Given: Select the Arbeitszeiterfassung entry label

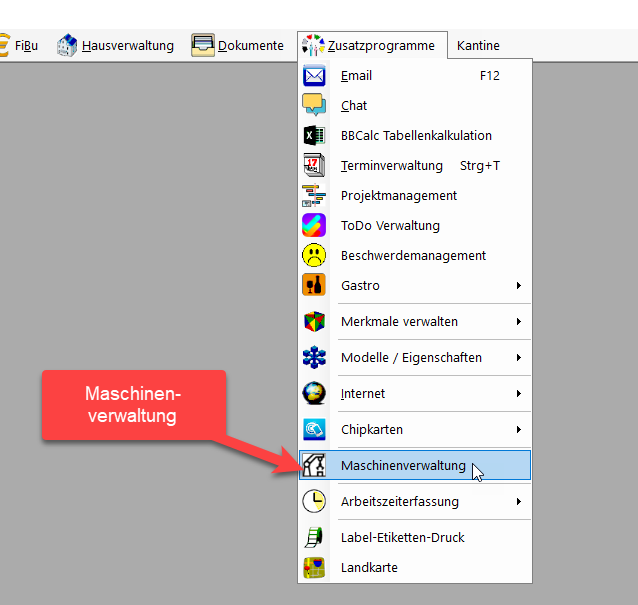Looking at the screenshot, I should pos(400,502).
